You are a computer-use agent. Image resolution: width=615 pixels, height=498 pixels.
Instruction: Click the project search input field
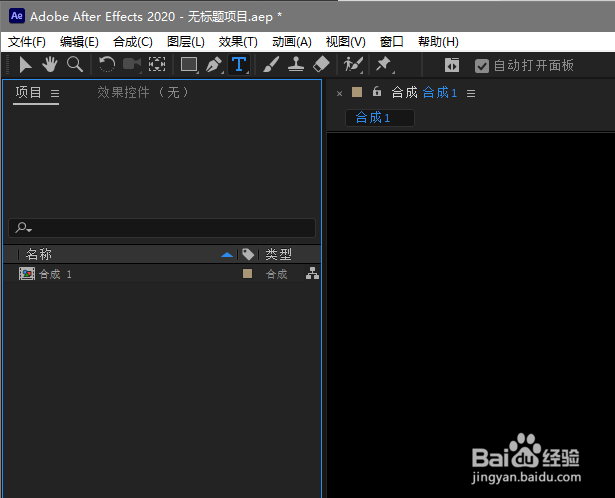tap(162, 228)
